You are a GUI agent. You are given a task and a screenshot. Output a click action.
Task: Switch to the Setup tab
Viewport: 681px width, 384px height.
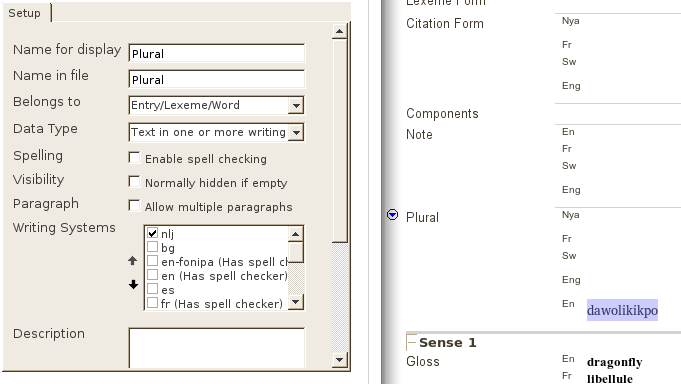point(24,13)
